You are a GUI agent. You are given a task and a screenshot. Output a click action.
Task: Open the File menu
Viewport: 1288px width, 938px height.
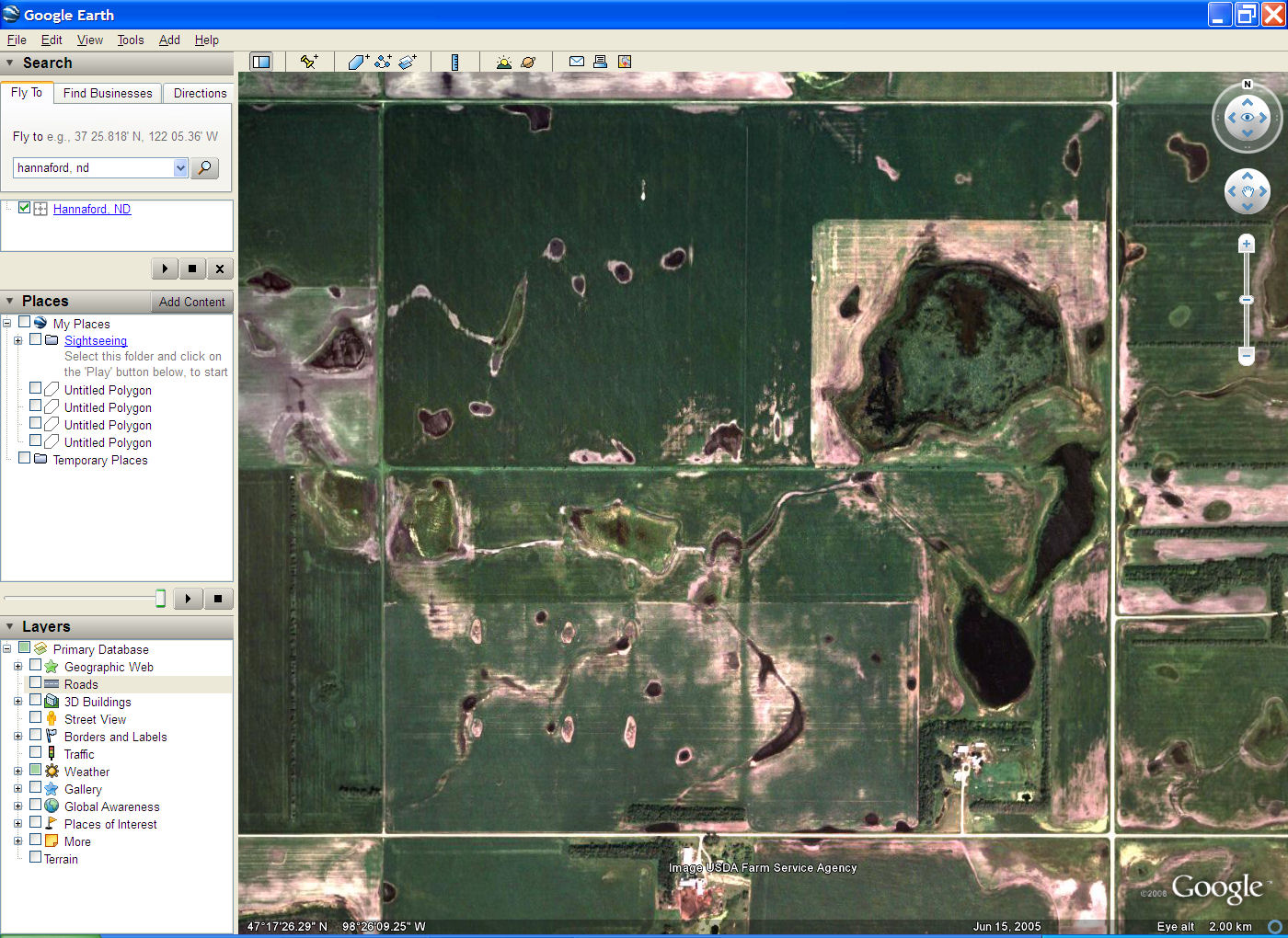[17, 40]
